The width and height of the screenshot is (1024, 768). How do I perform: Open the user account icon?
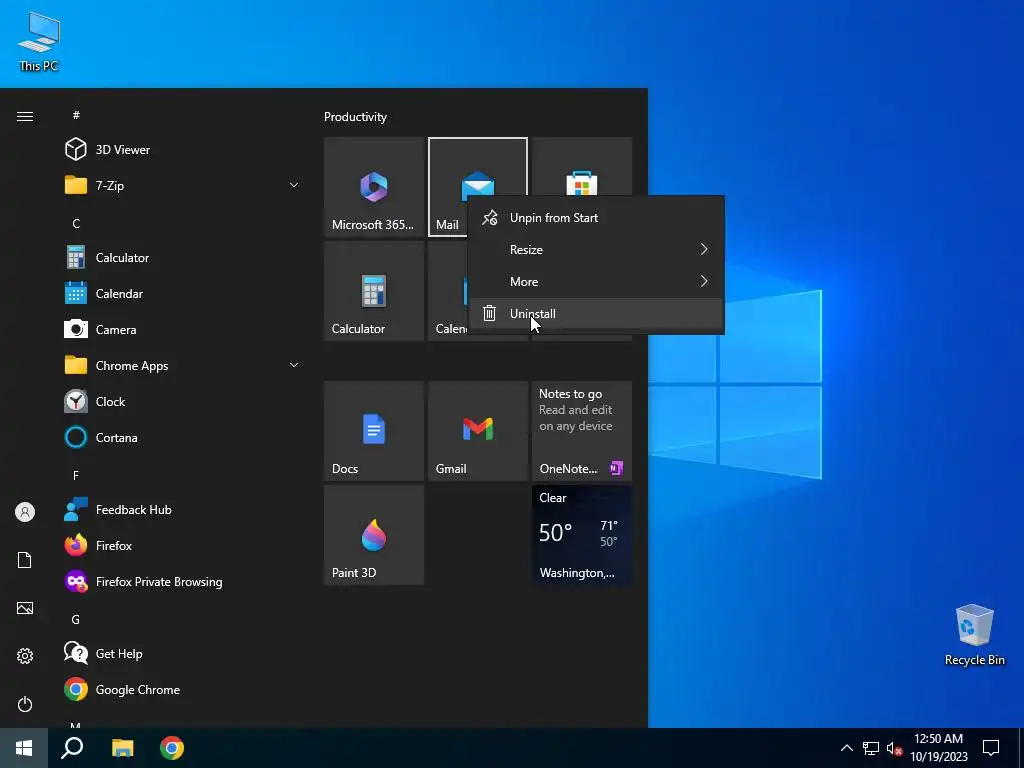coord(25,512)
